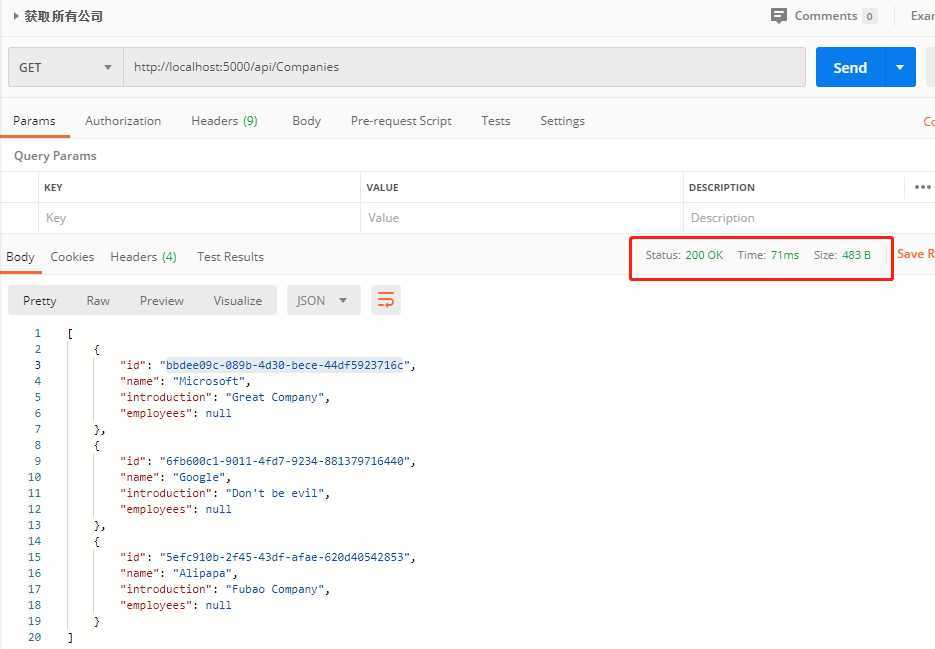
Task: Switch to the Params tab
Action: [34, 121]
